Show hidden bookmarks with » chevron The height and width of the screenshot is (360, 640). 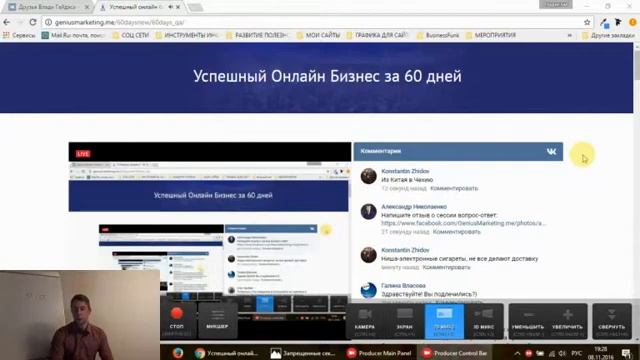click(x=570, y=36)
